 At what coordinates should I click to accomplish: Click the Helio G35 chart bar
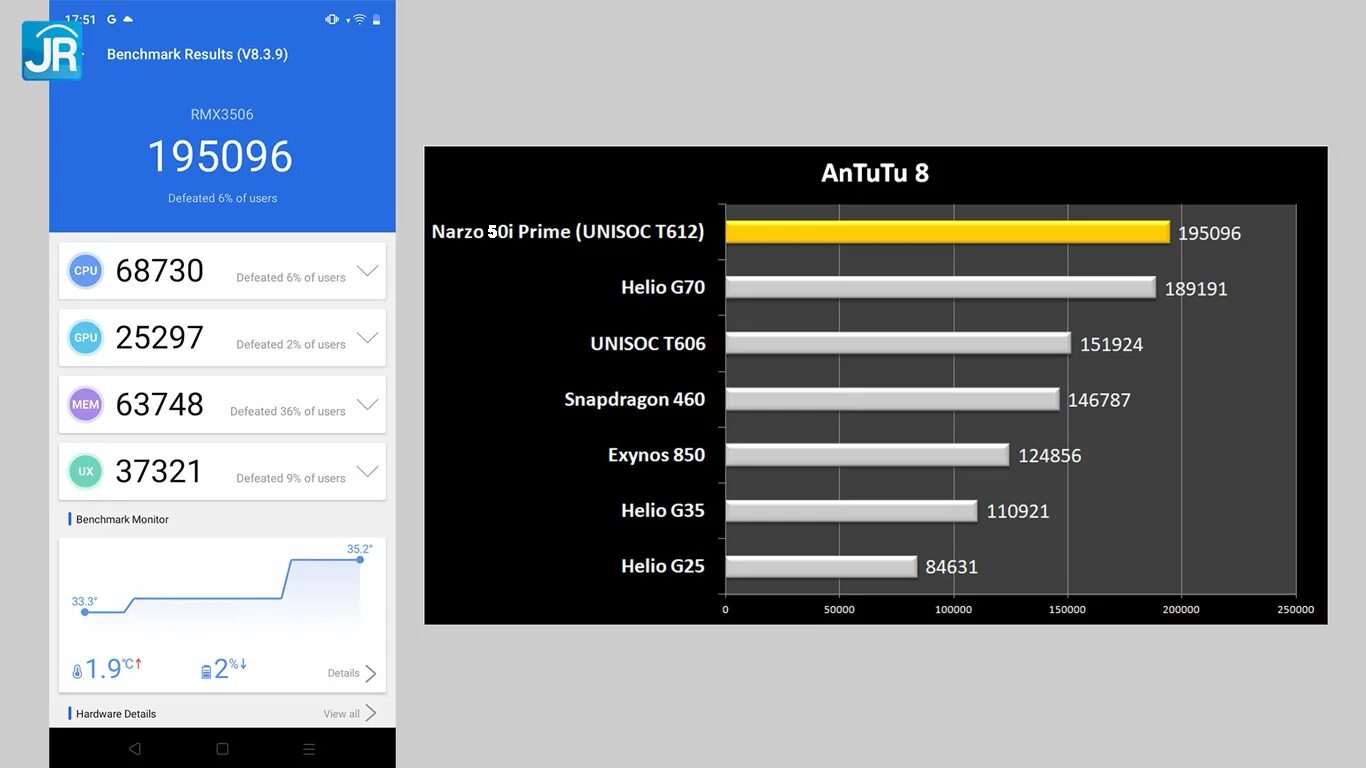[x=851, y=511]
